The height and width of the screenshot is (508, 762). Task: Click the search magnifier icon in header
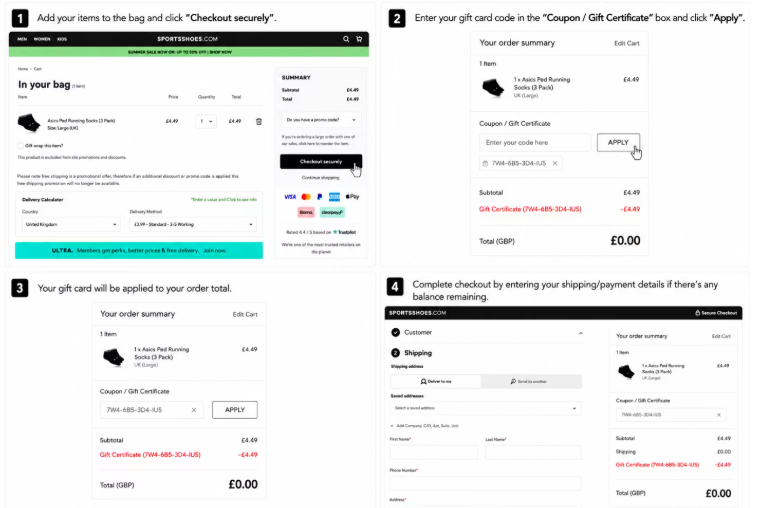346,39
